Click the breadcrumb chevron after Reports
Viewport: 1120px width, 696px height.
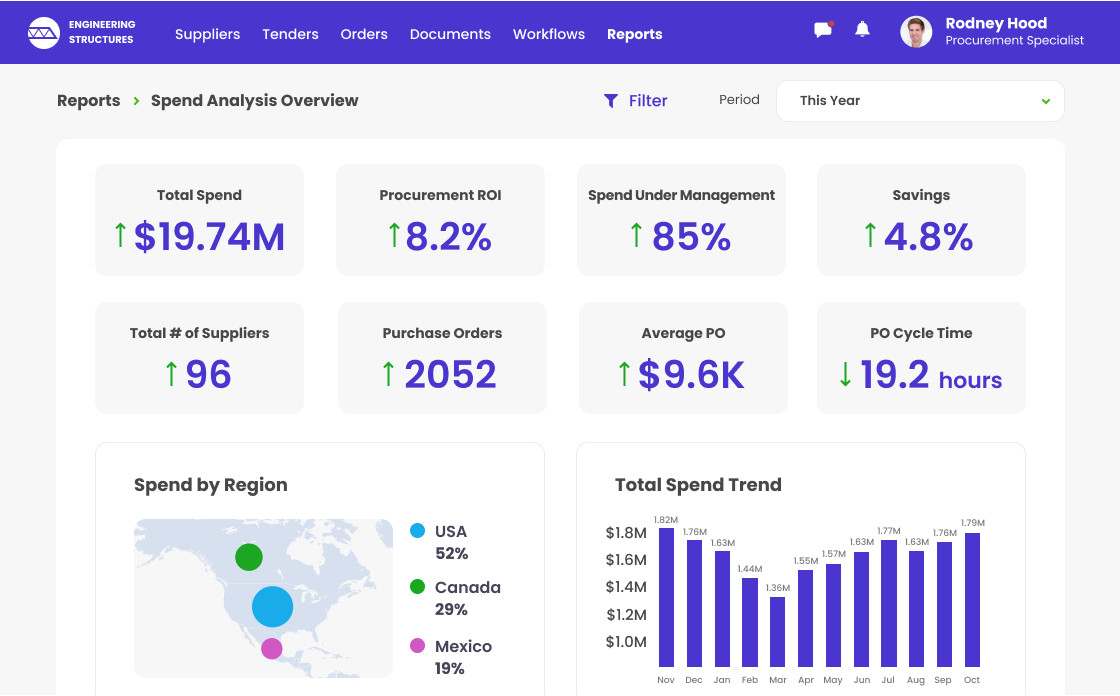coord(136,101)
